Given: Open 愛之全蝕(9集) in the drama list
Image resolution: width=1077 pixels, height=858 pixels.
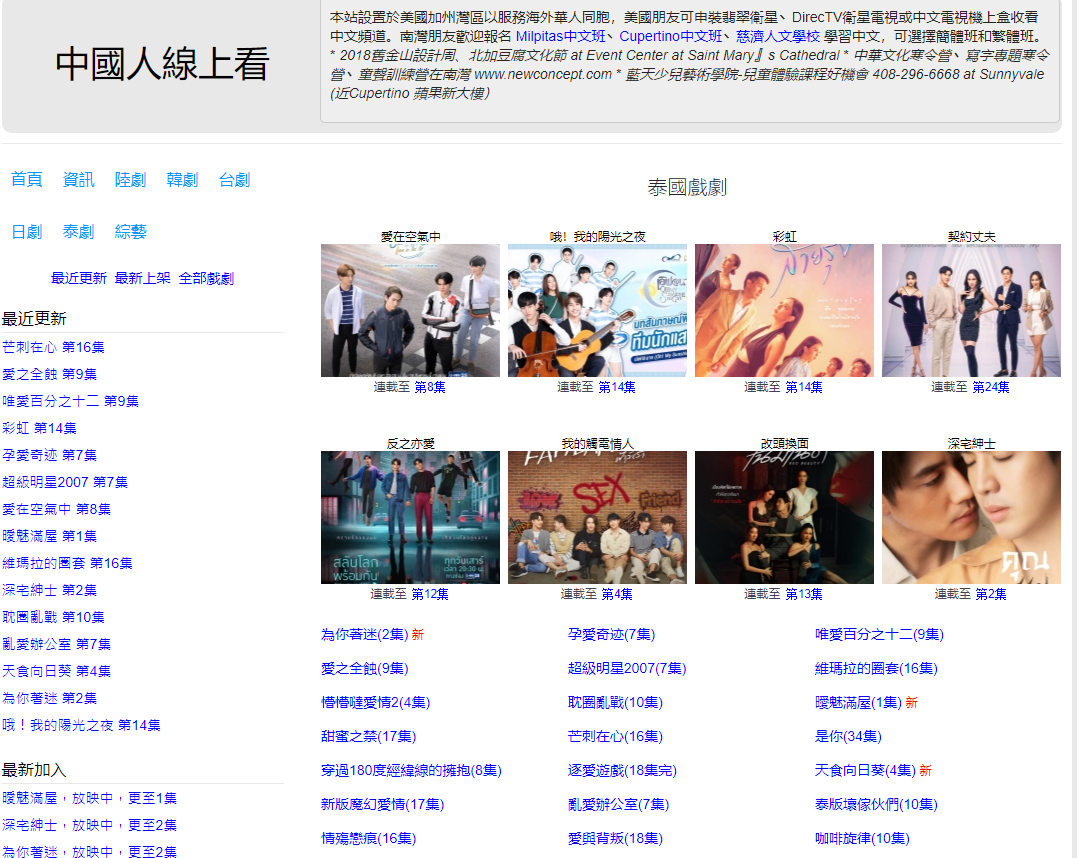Looking at the screenshot, I should click(x=365, y=668).
